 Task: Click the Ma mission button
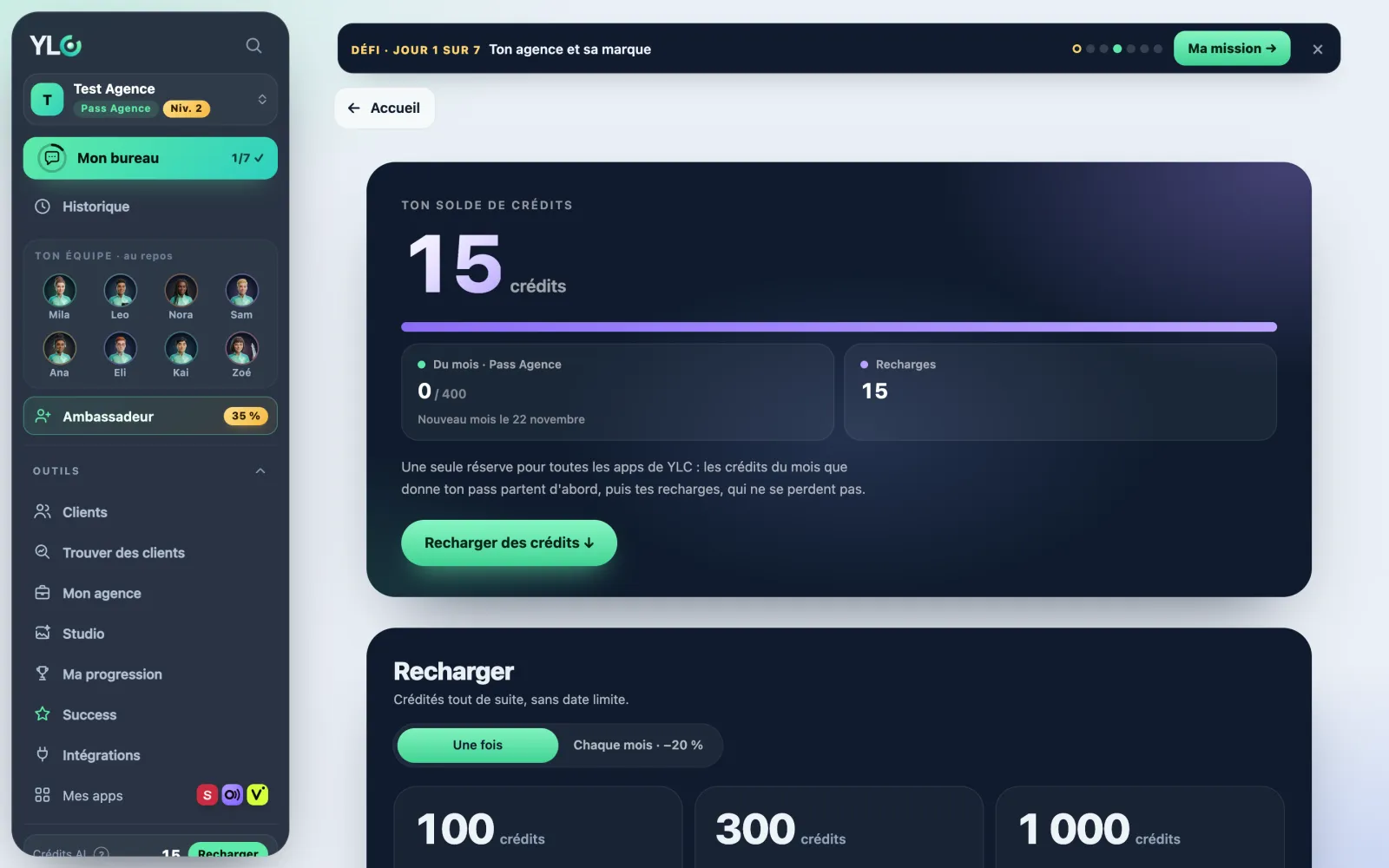point(1232,49)
